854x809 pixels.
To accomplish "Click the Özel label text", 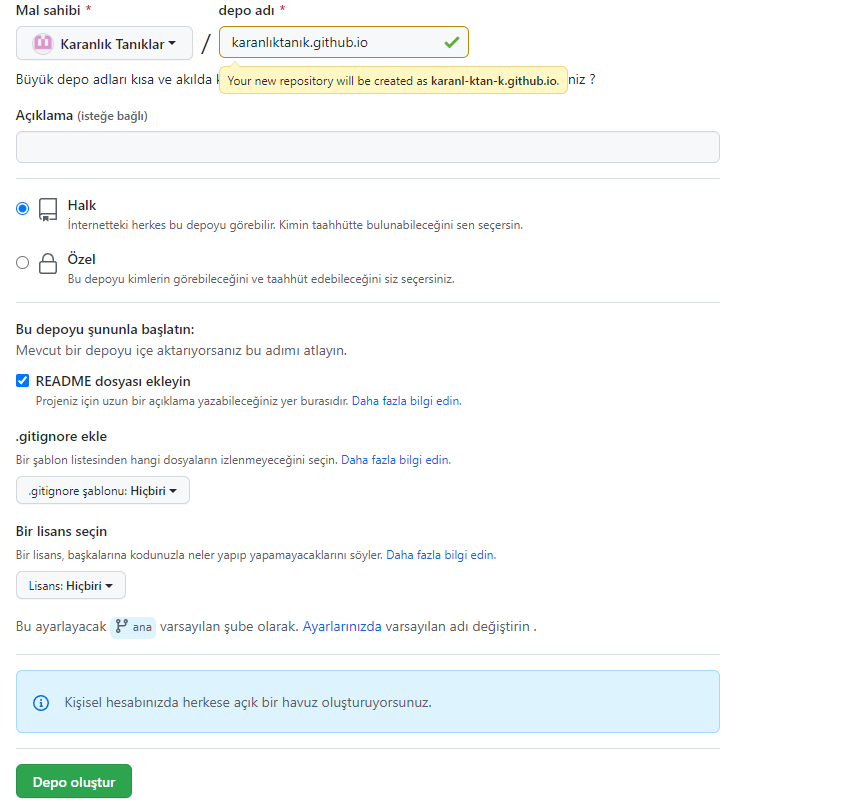I will [x=81, y=259].
